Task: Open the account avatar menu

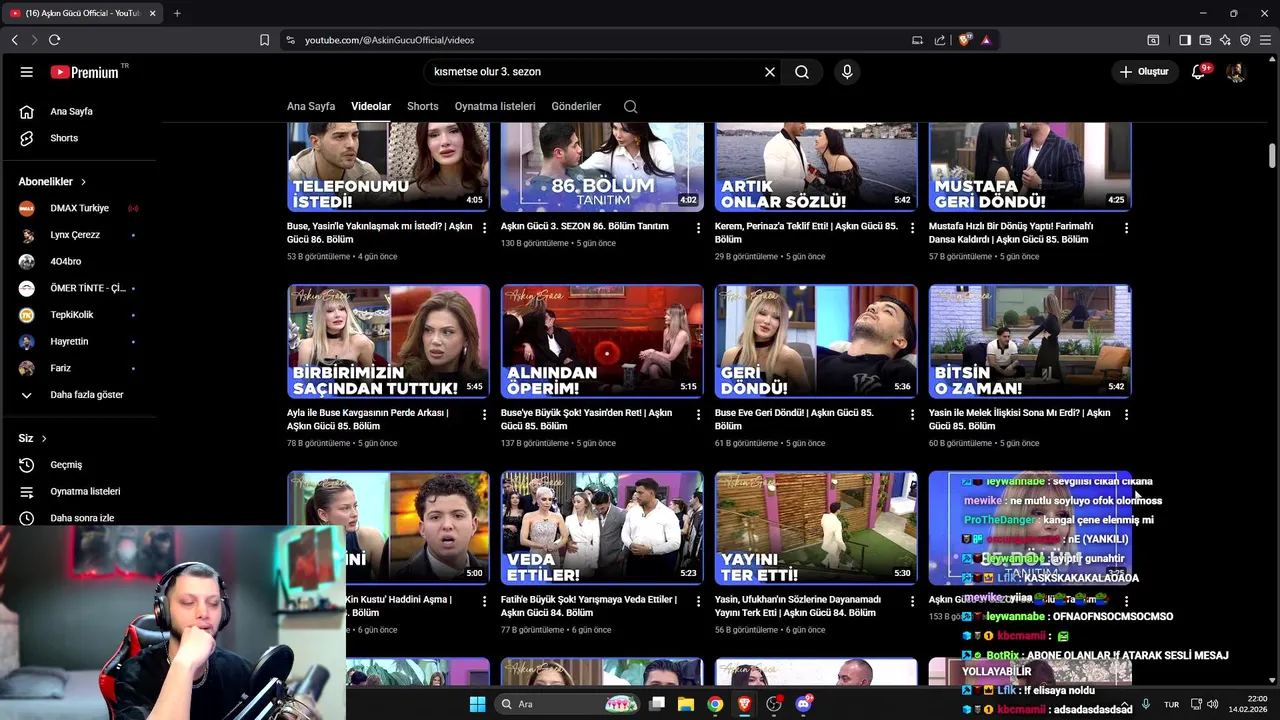Action: pyautogui.click(x=1236, y=72)
